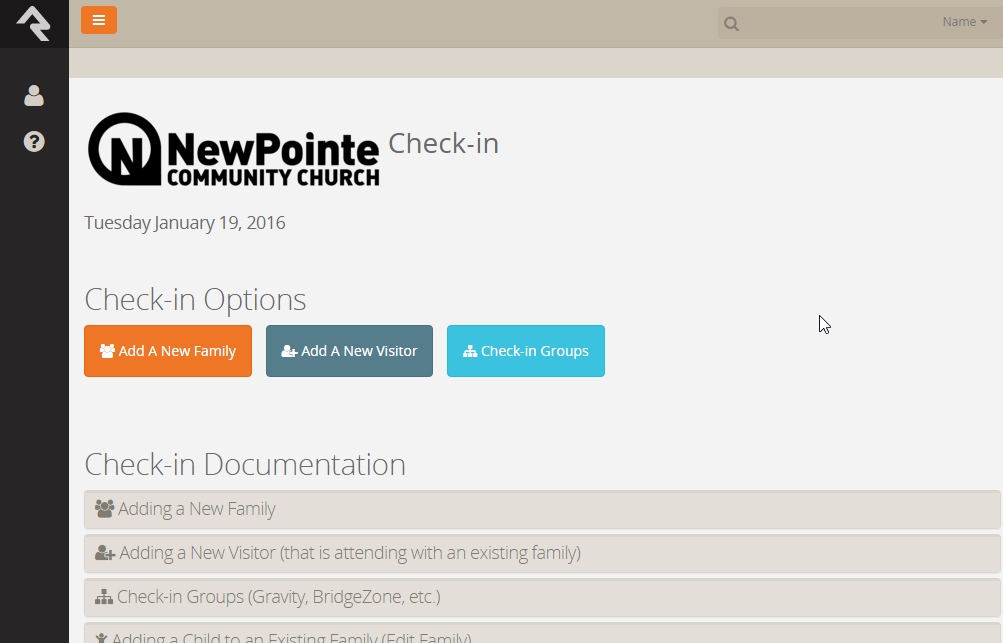Screen dimensions: 1003x643
Task: Click the people icon on the orange Add A New Family button
Action: coord(107,351)
